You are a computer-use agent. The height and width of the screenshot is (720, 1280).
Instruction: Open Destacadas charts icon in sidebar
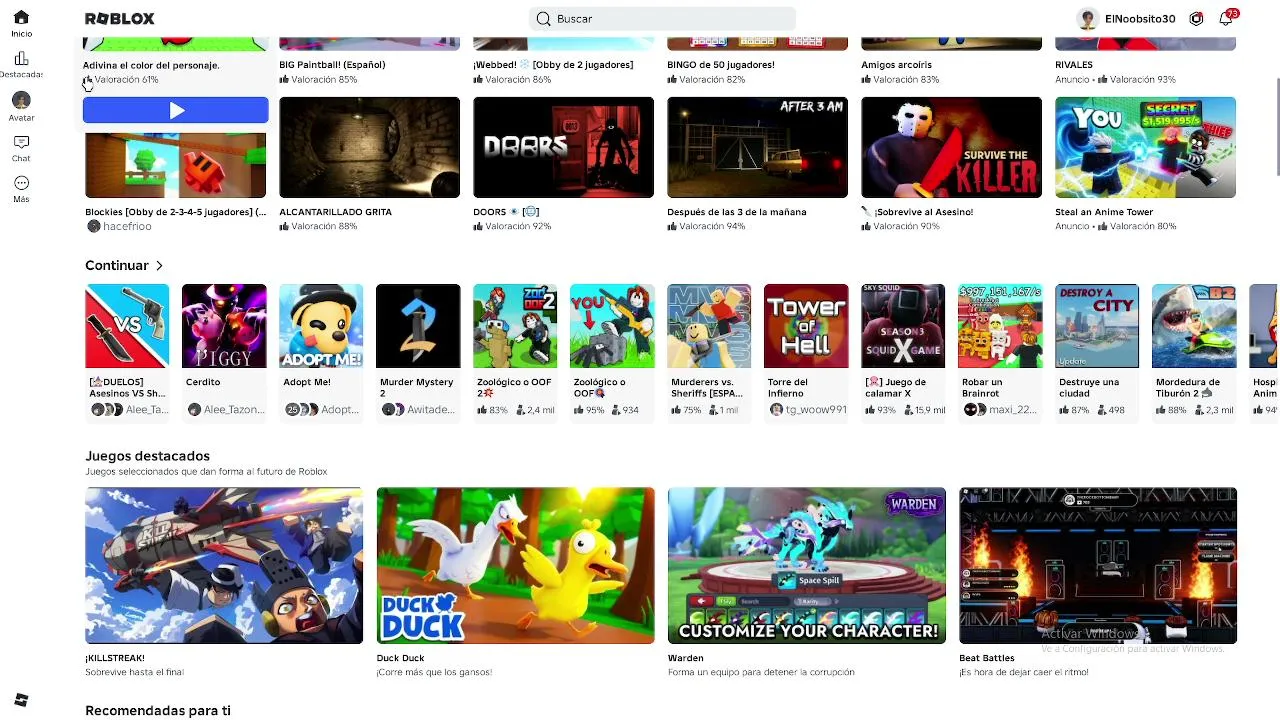tap(21, 59)
